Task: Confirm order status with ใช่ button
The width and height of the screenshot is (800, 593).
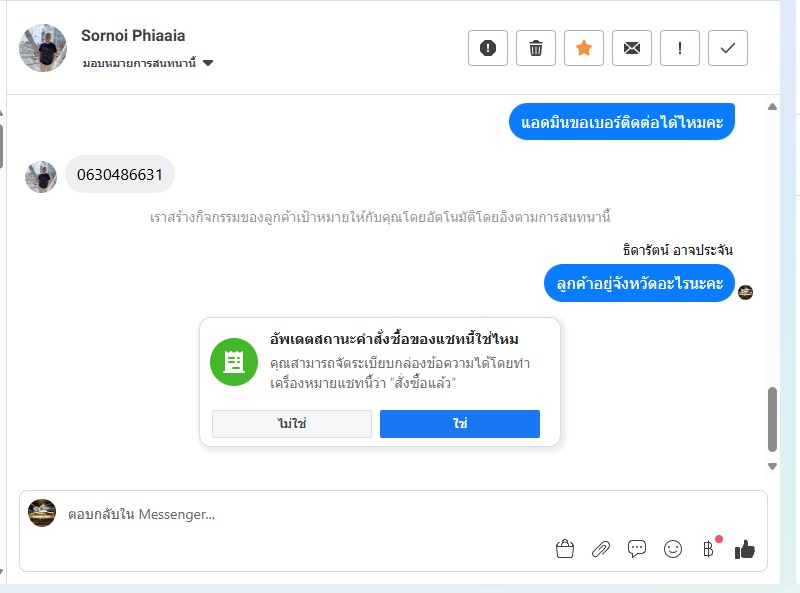Action: (460, 424)
